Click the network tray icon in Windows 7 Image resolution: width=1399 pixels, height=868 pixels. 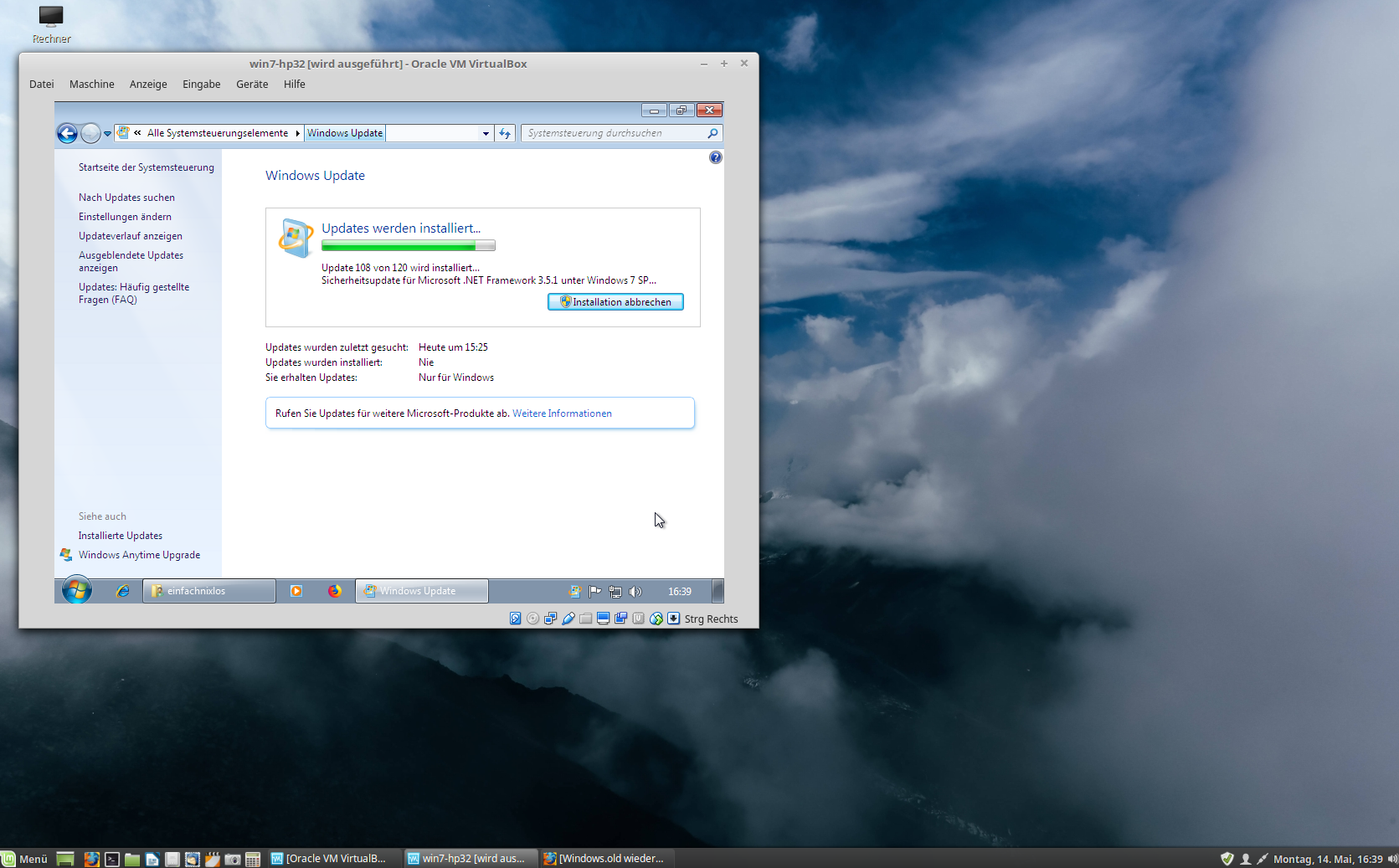coord(615,592)
